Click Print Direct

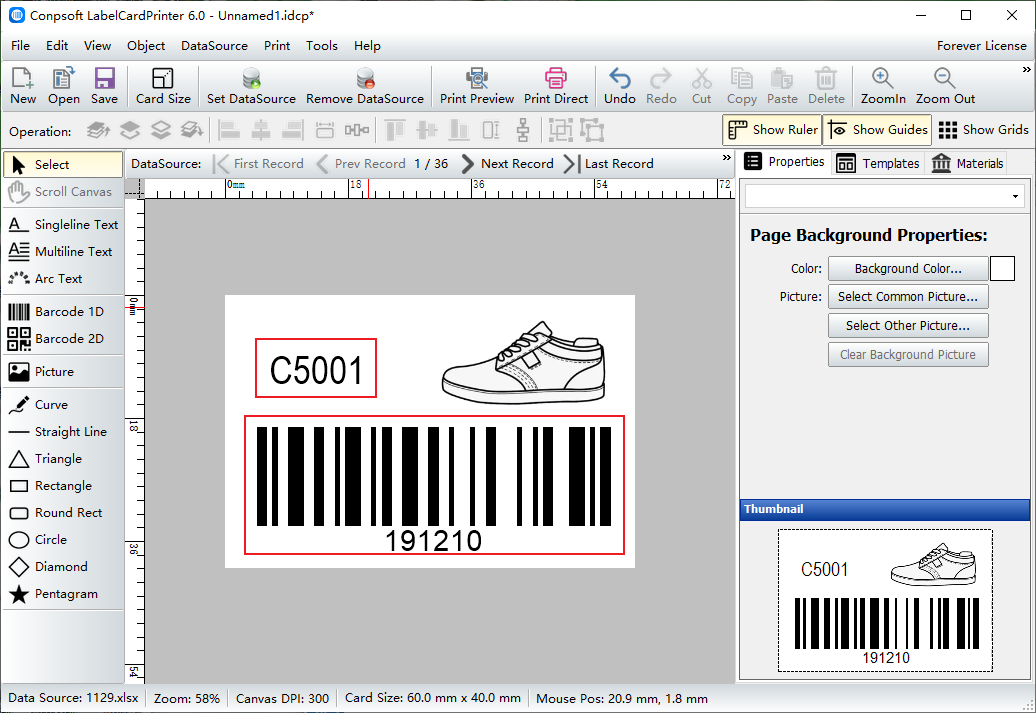point(556,87)
